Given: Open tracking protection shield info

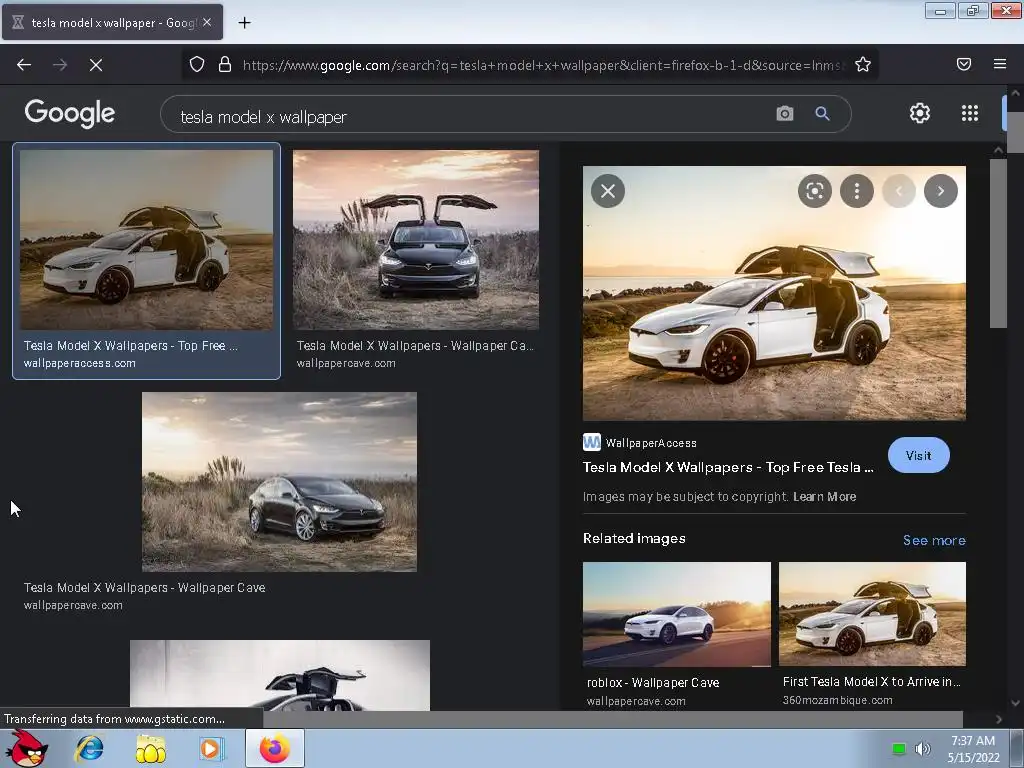Looking at the screenshot, I should pyautogui.click(x=197, y=65).
